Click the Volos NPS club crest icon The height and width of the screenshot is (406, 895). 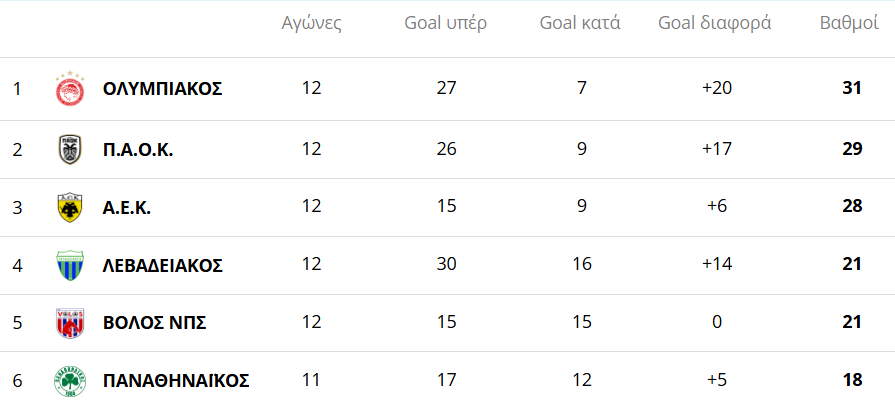click(70, 323)
